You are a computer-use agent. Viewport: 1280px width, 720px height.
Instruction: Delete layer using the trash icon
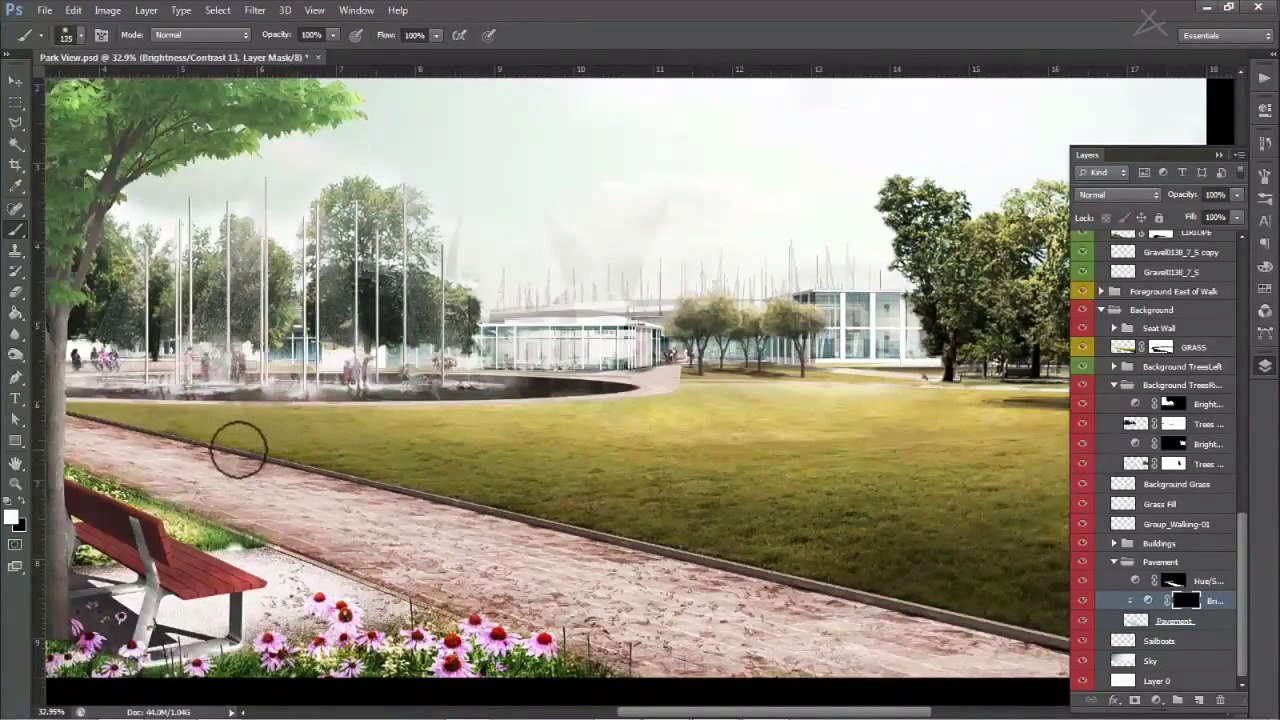pyautogui.click(x=1220, y=700)
